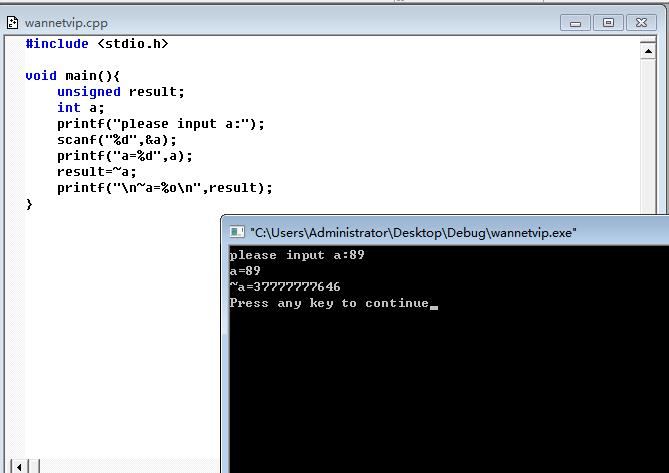669x473 pixels.
Task: Click the Press any key to continue text
Action: 329,303
